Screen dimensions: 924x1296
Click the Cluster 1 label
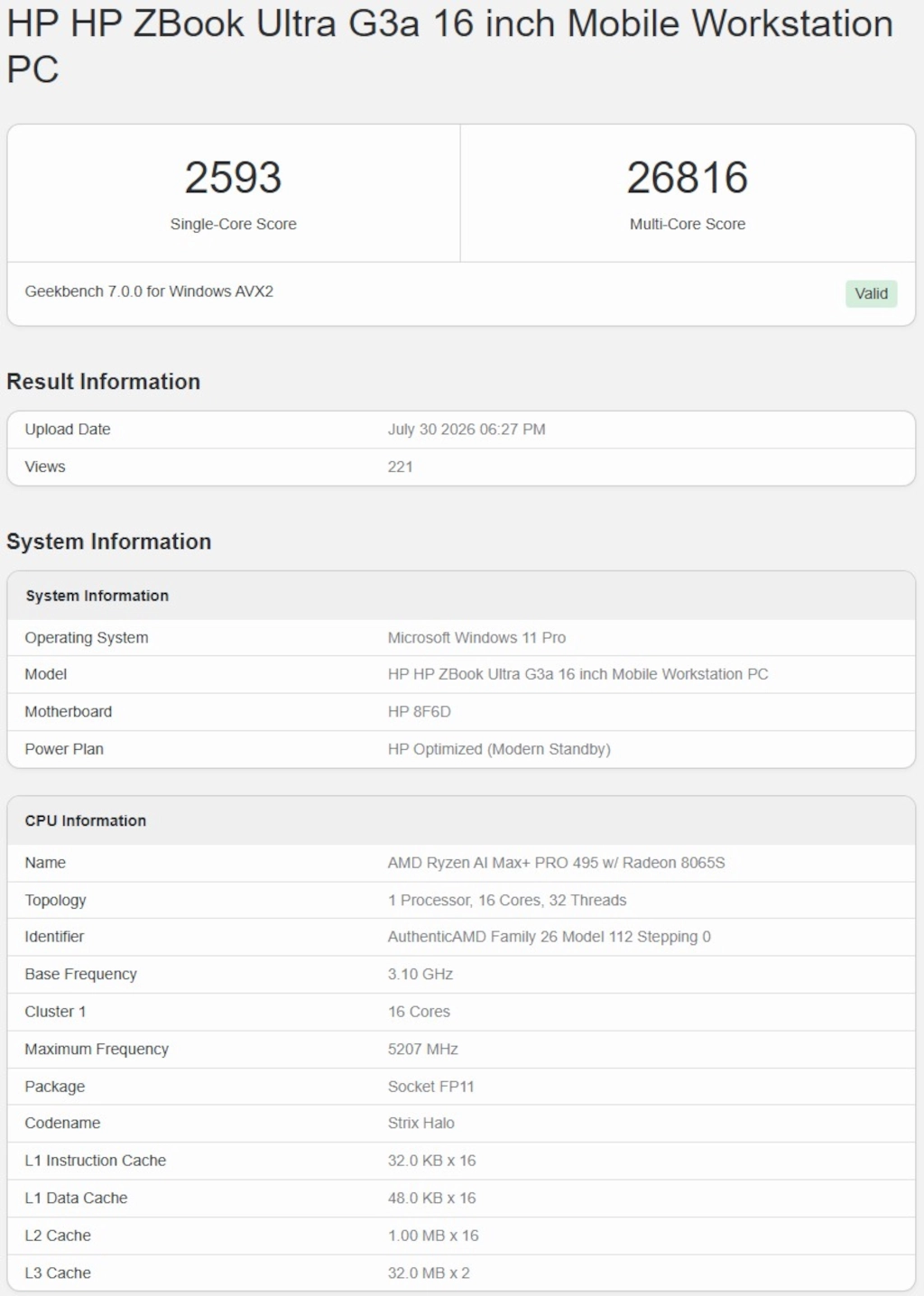point(55,1012)
